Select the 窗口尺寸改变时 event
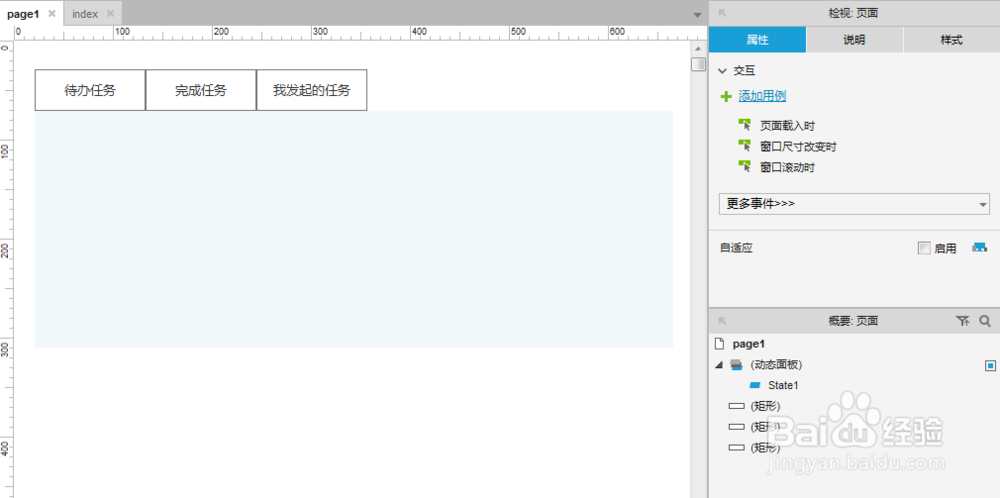 [798, 147]
